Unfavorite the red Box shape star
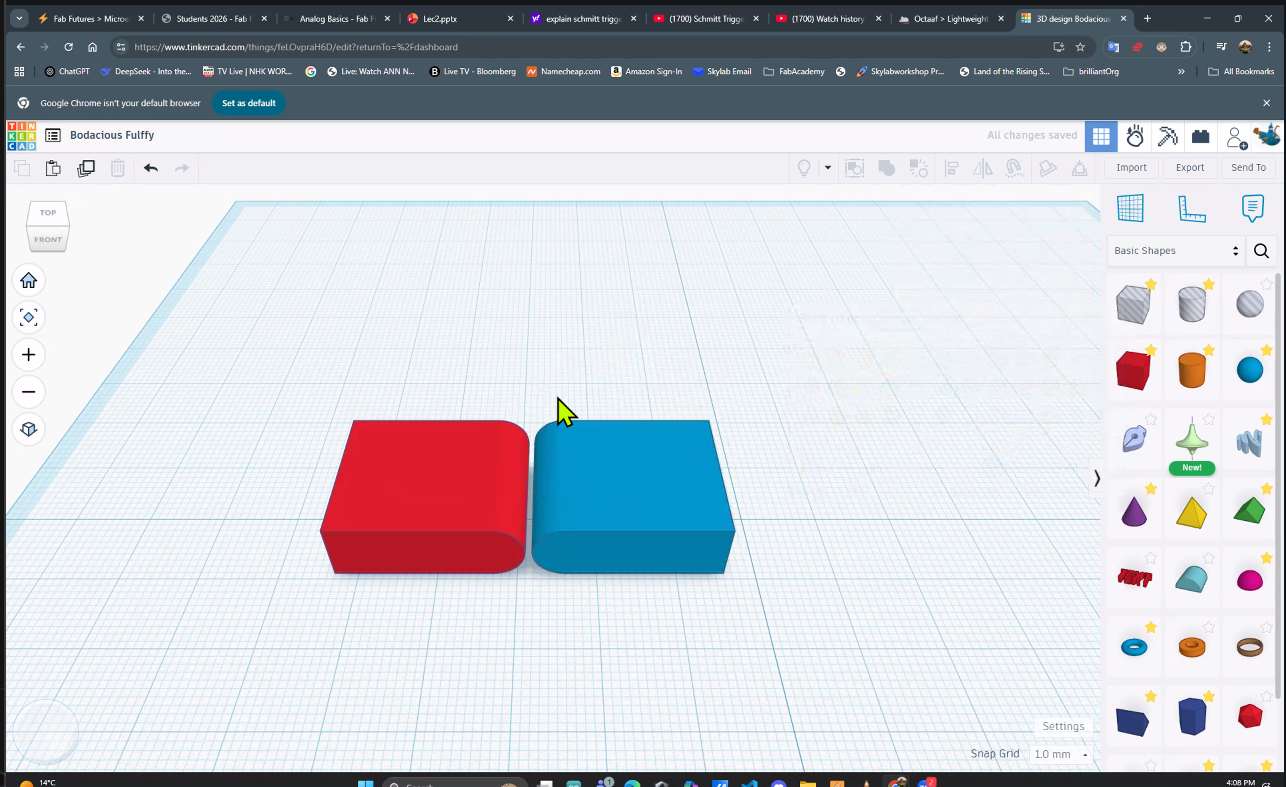Screen dimensions: 1286x787 coord(1151,350)
